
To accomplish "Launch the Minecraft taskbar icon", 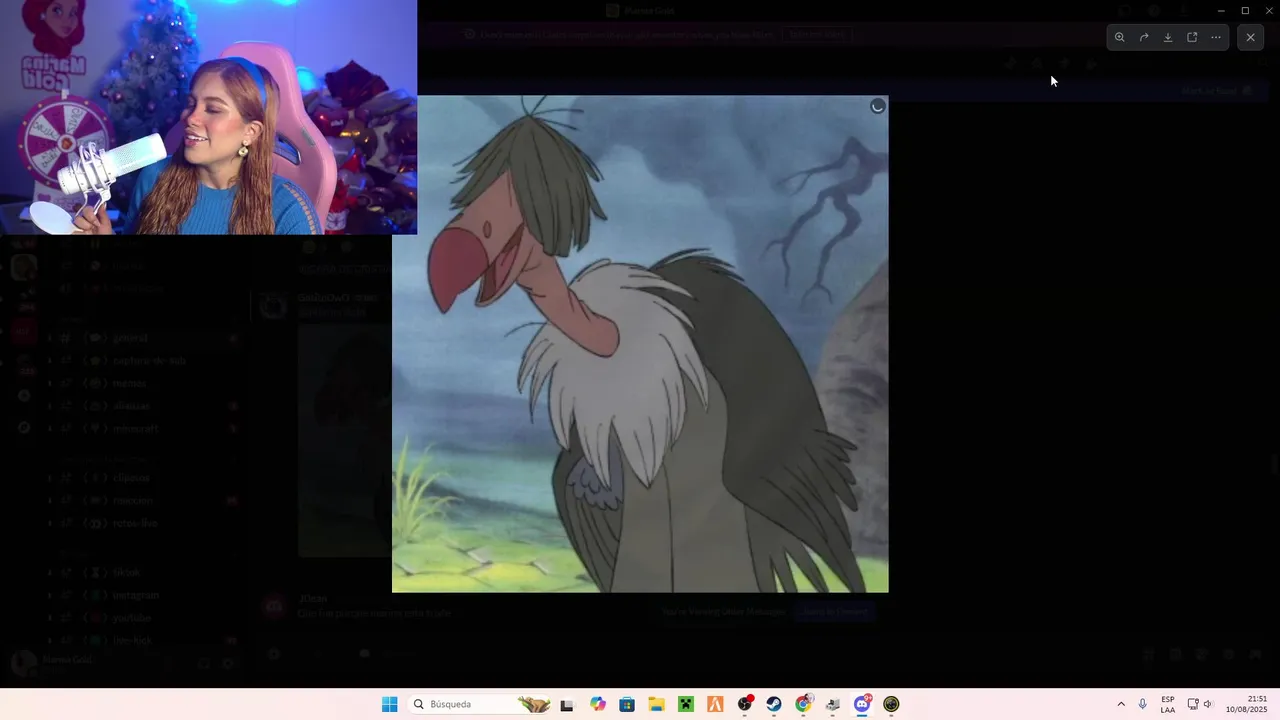I will pyautogui.click(x=686, y=704).
